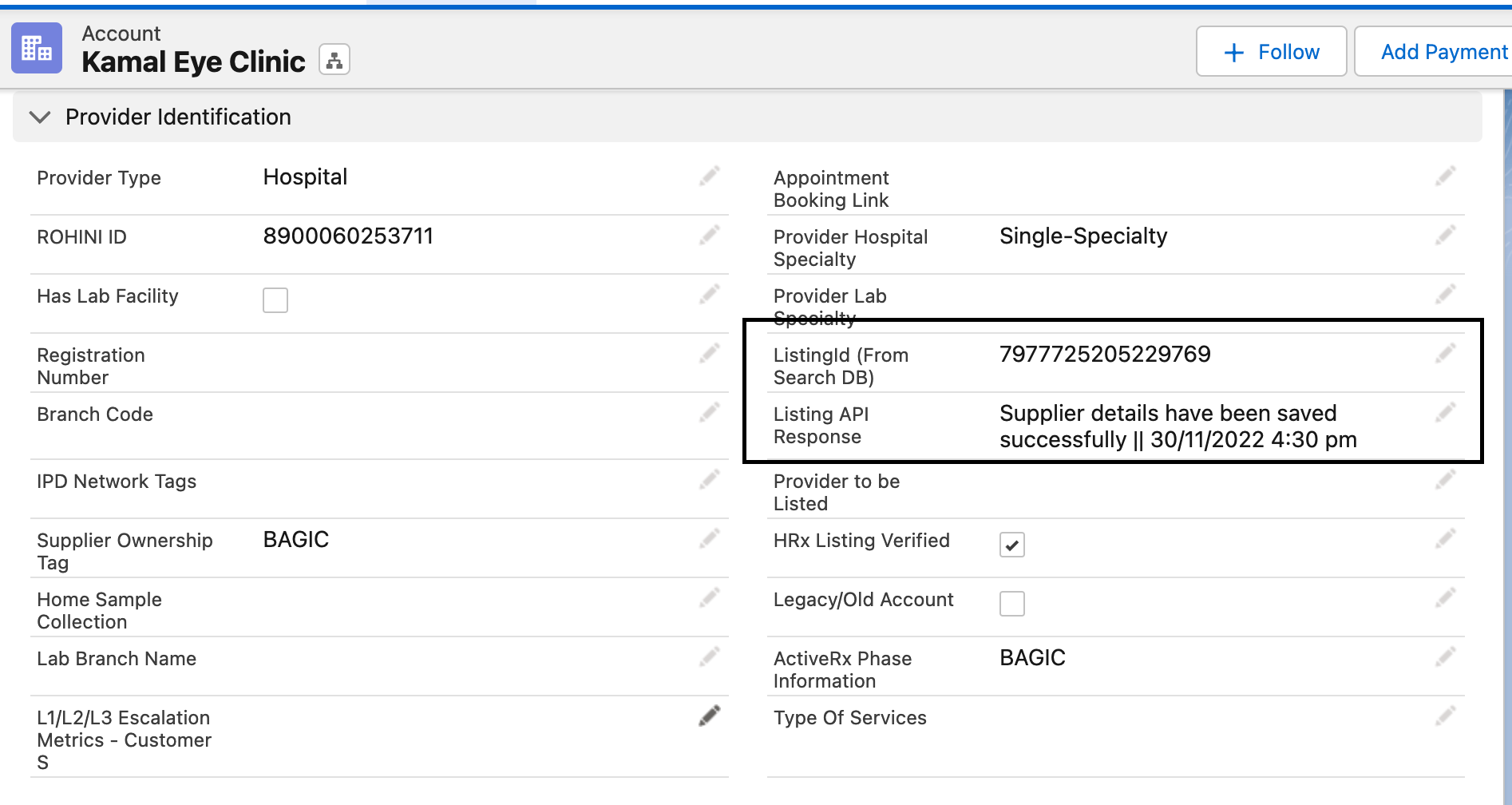Click the ListingId value 7977725205229769
1512x805 pixels.
tap(1105, 354)
